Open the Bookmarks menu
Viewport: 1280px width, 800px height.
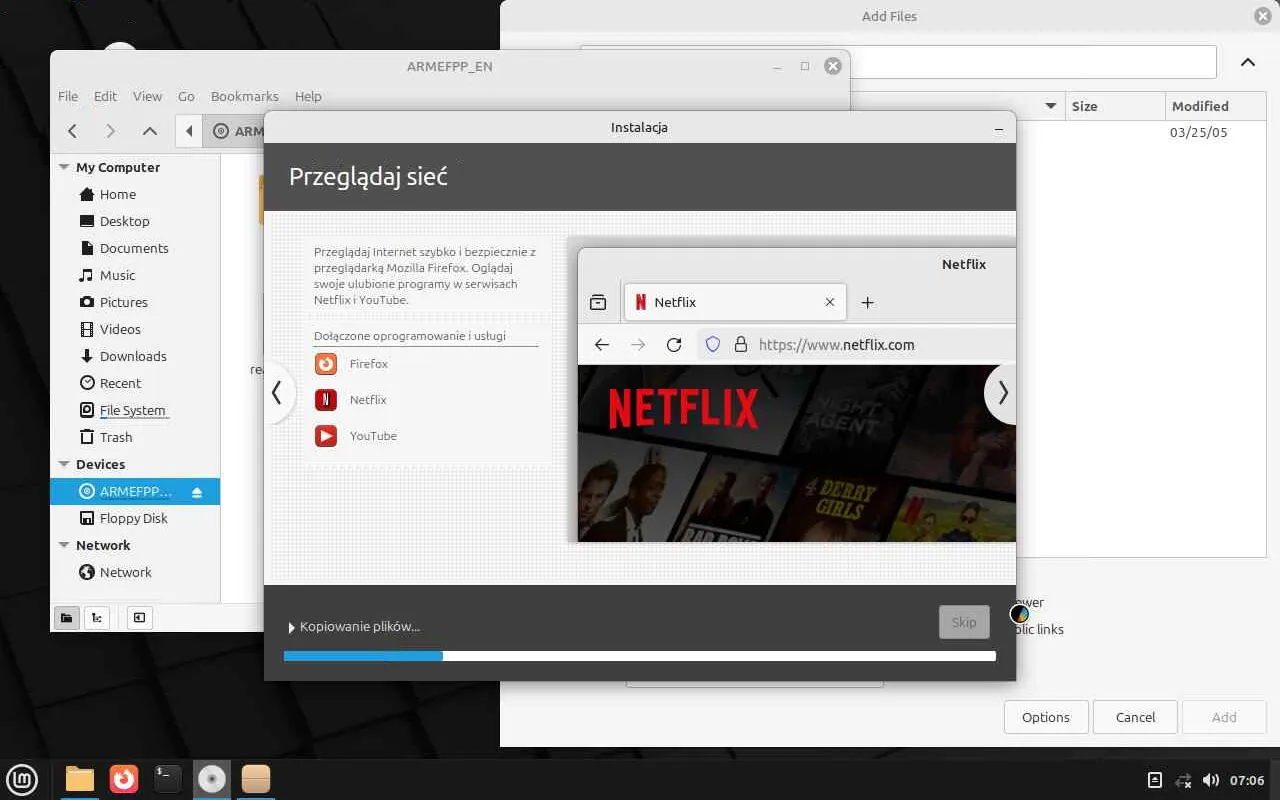click(245, 96)
